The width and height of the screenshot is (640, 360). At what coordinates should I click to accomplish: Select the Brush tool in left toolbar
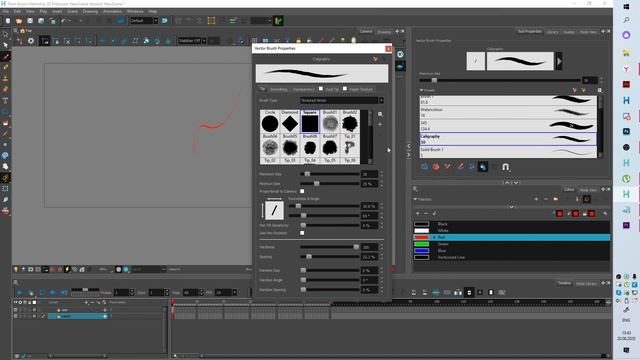5,56
